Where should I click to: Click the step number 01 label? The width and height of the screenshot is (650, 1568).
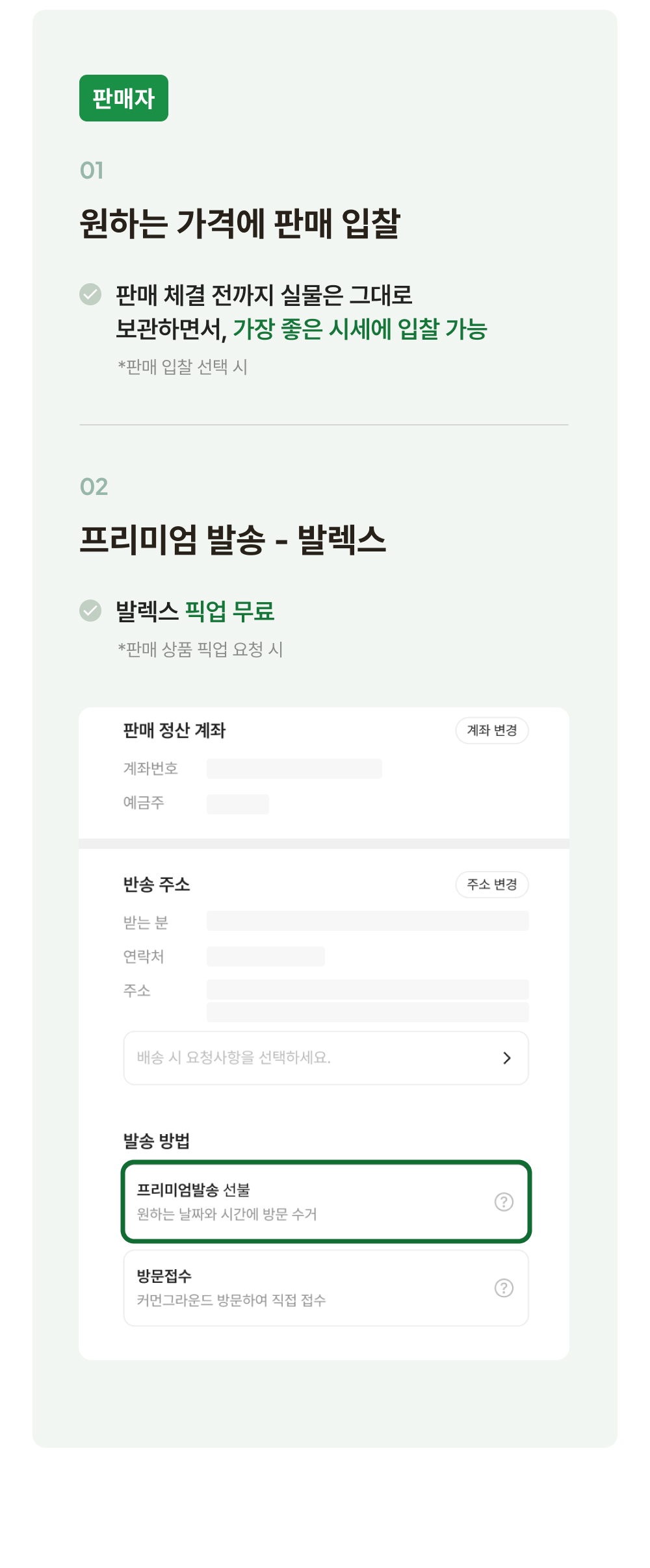pos(92,170)
